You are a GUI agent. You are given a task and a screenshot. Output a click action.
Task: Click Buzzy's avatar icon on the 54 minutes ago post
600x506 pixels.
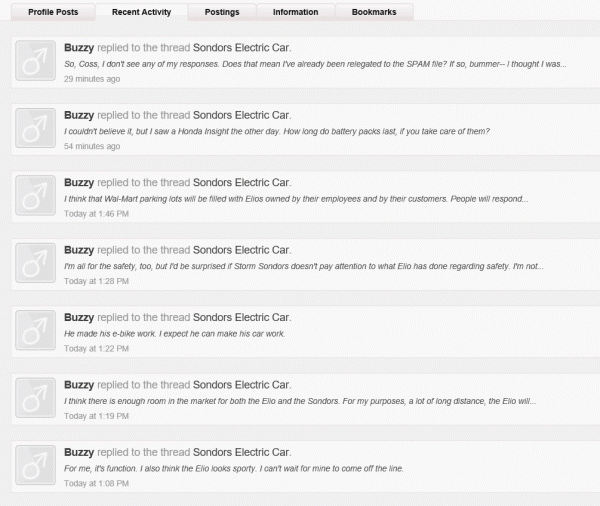click(x=37, y=132)
